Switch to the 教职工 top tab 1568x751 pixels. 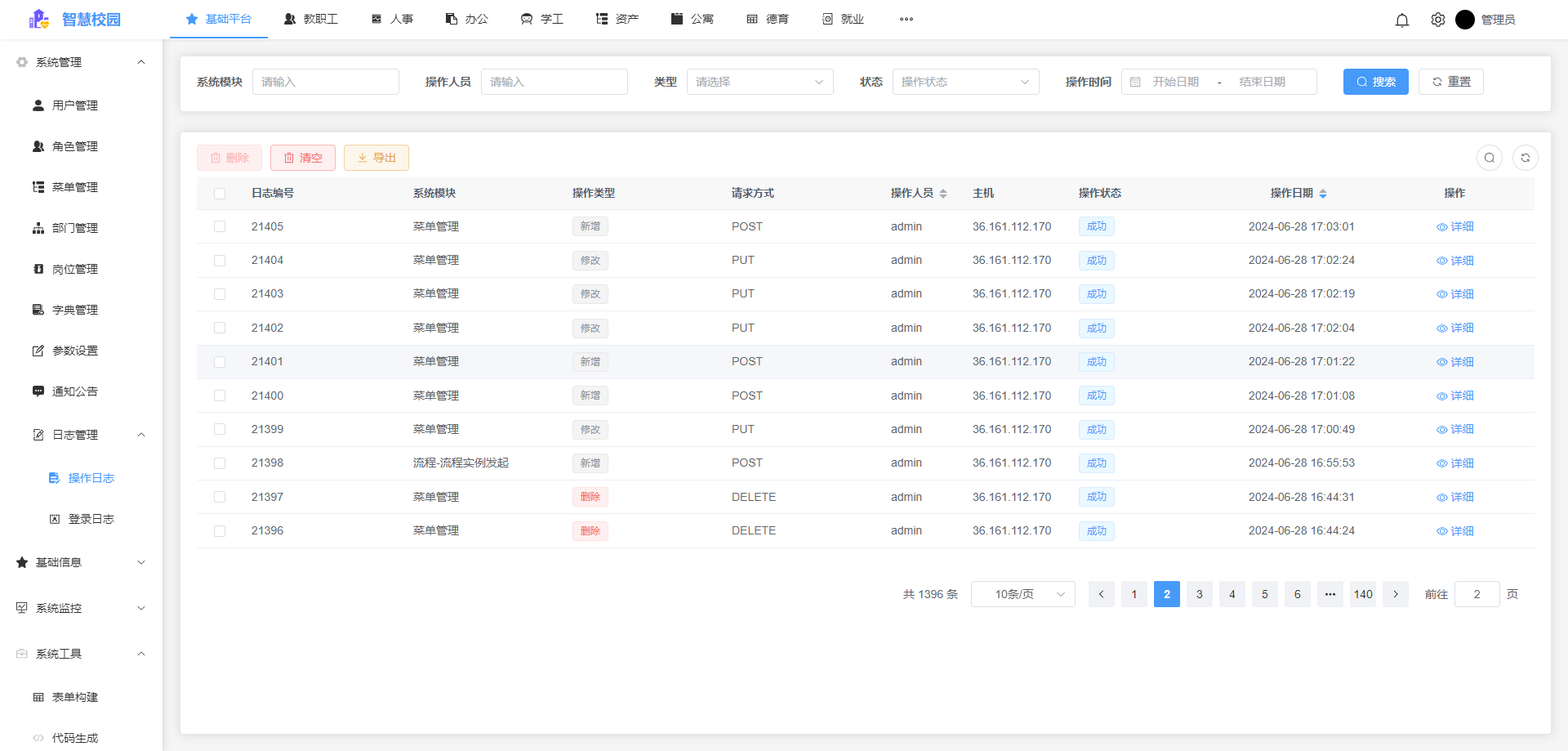(311, 19)
